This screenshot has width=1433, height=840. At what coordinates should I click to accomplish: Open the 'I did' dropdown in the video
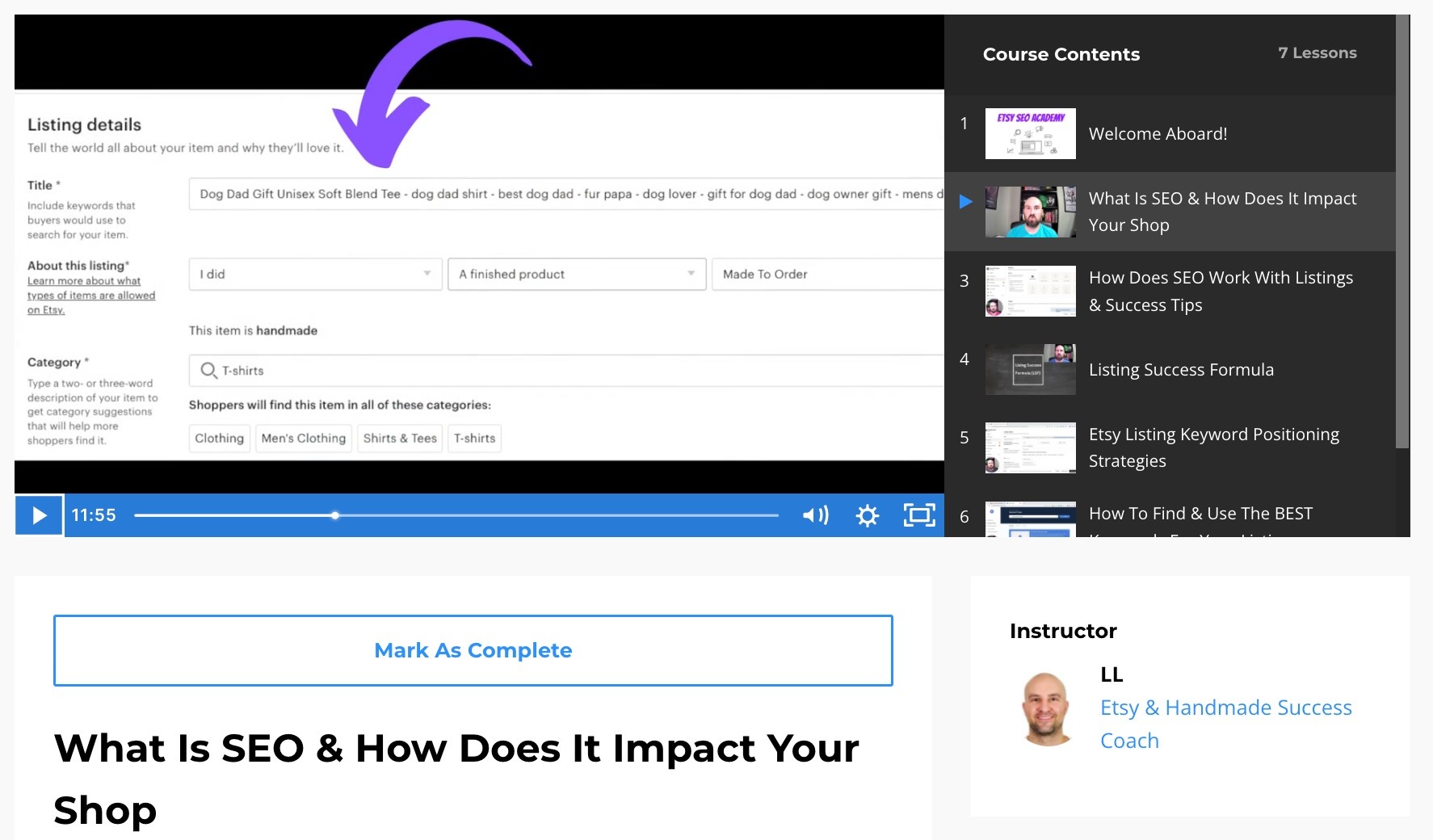click(x=316, y=274)
